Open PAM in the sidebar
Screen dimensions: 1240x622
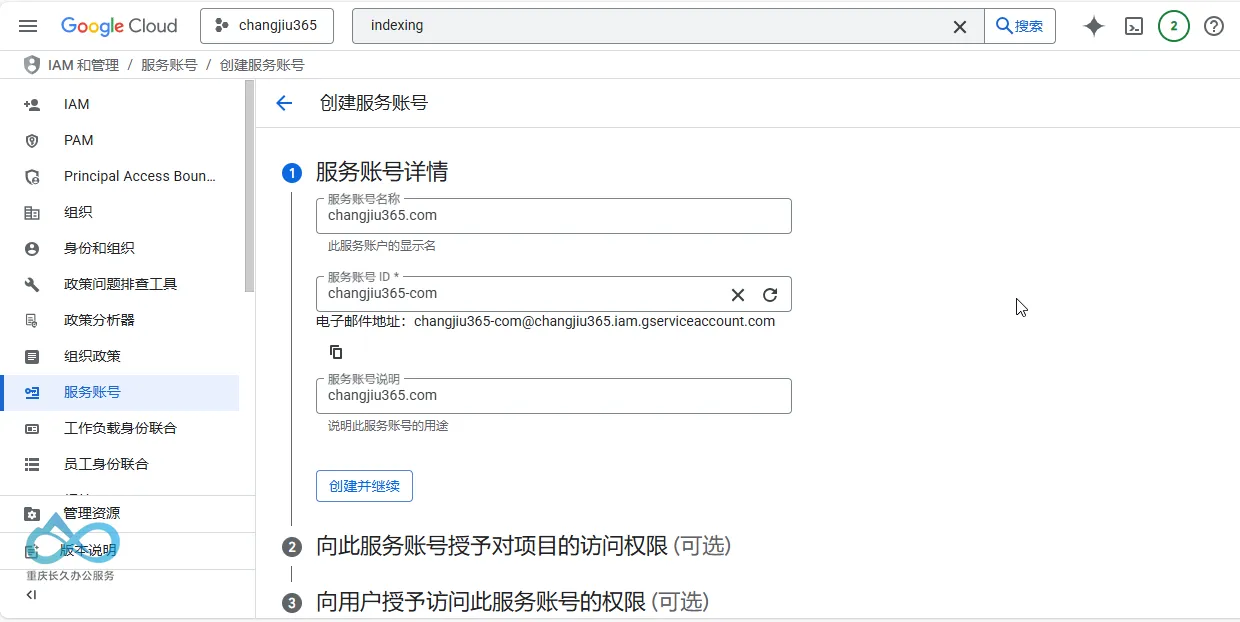120,140
